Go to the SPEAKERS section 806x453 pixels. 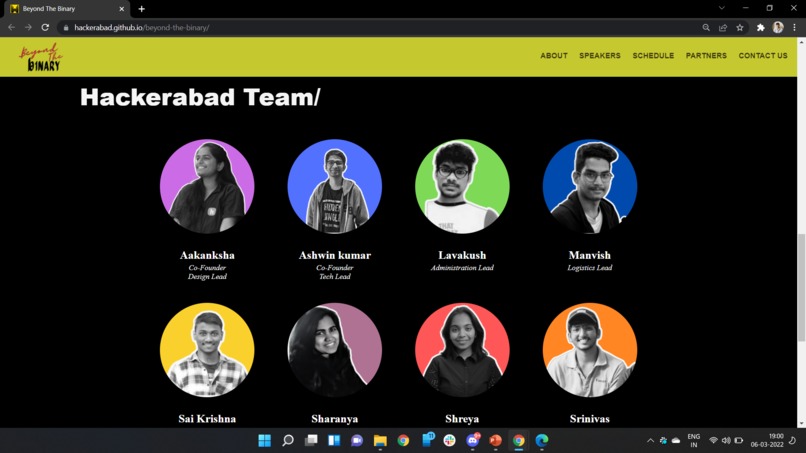[600, 56]
